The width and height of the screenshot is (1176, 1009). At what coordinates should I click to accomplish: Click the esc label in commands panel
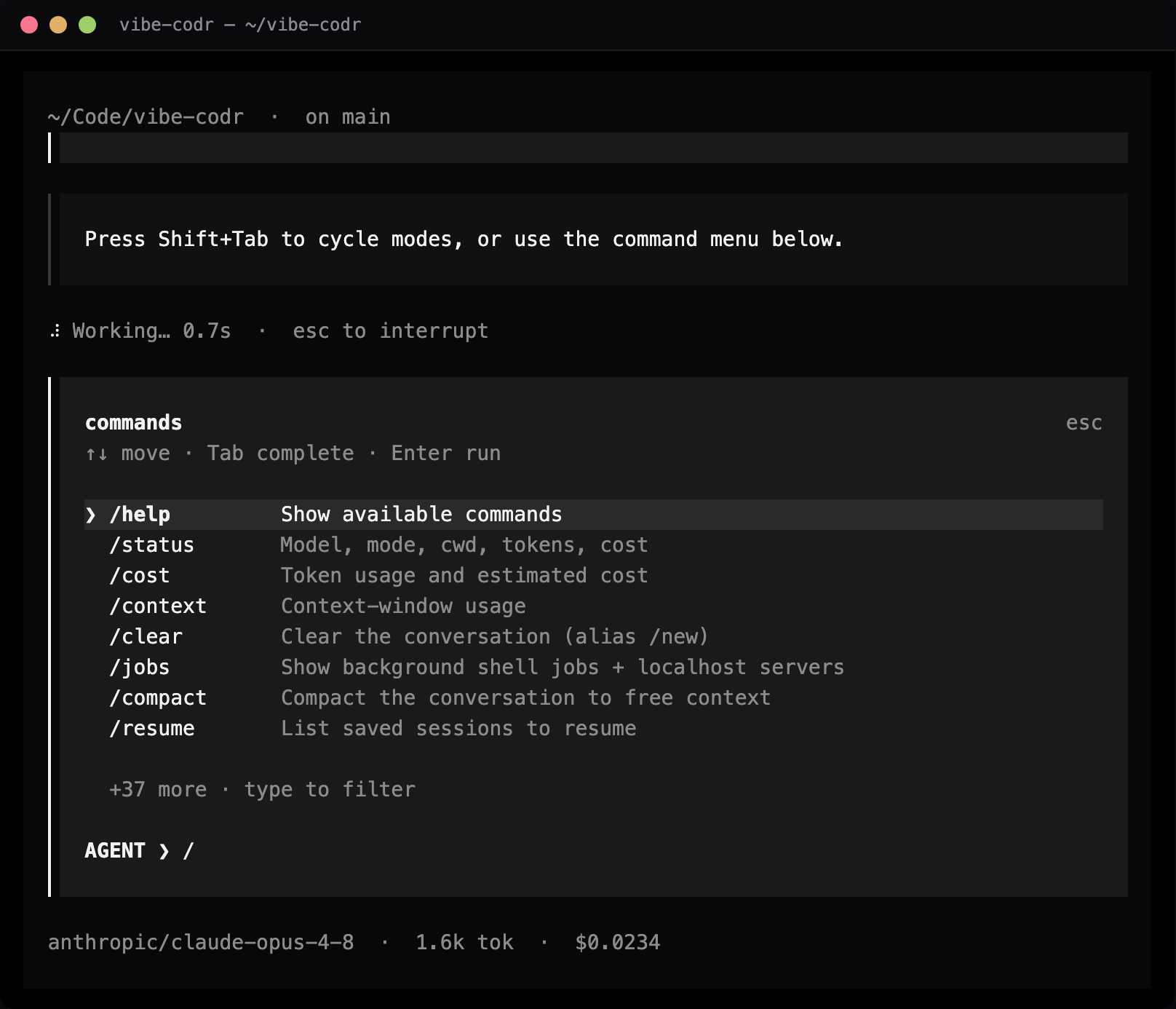(x=1084, y=423)
